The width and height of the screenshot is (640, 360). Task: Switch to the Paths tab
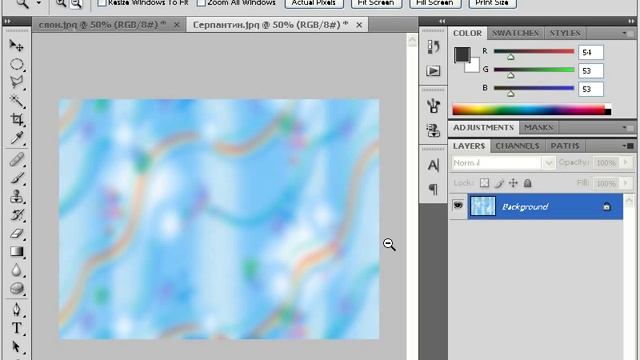tap(565, 146)
